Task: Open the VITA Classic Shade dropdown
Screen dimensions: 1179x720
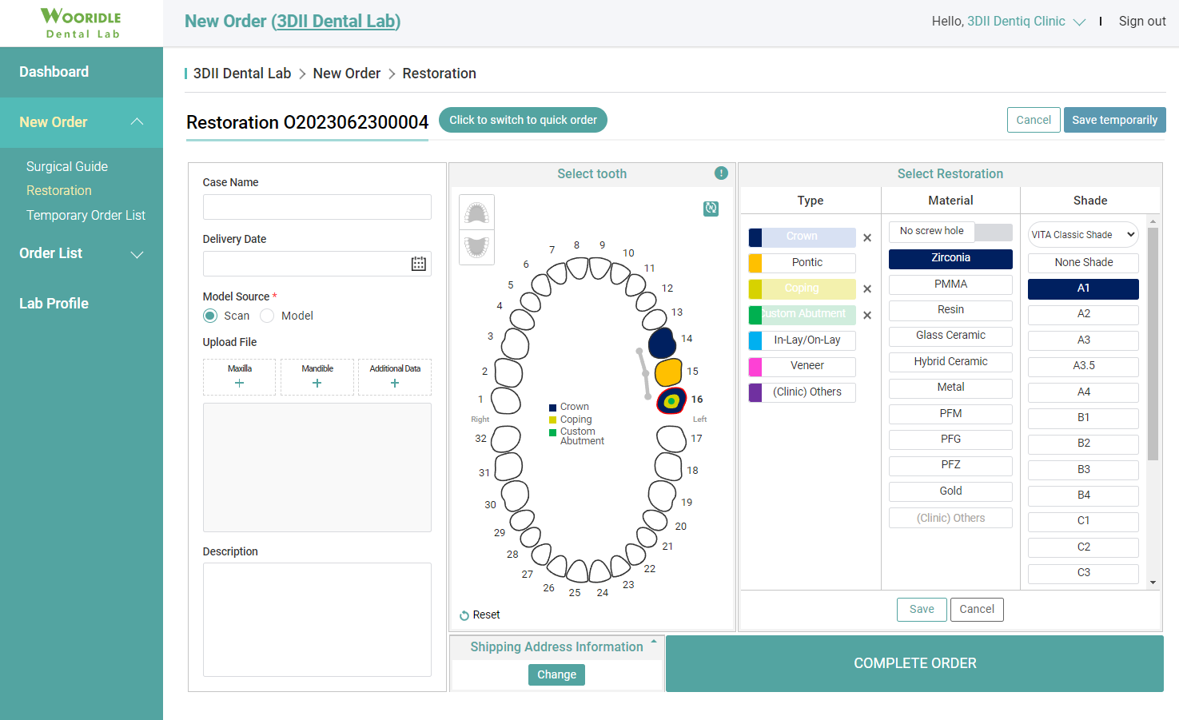Action: tap(1082, 234)
